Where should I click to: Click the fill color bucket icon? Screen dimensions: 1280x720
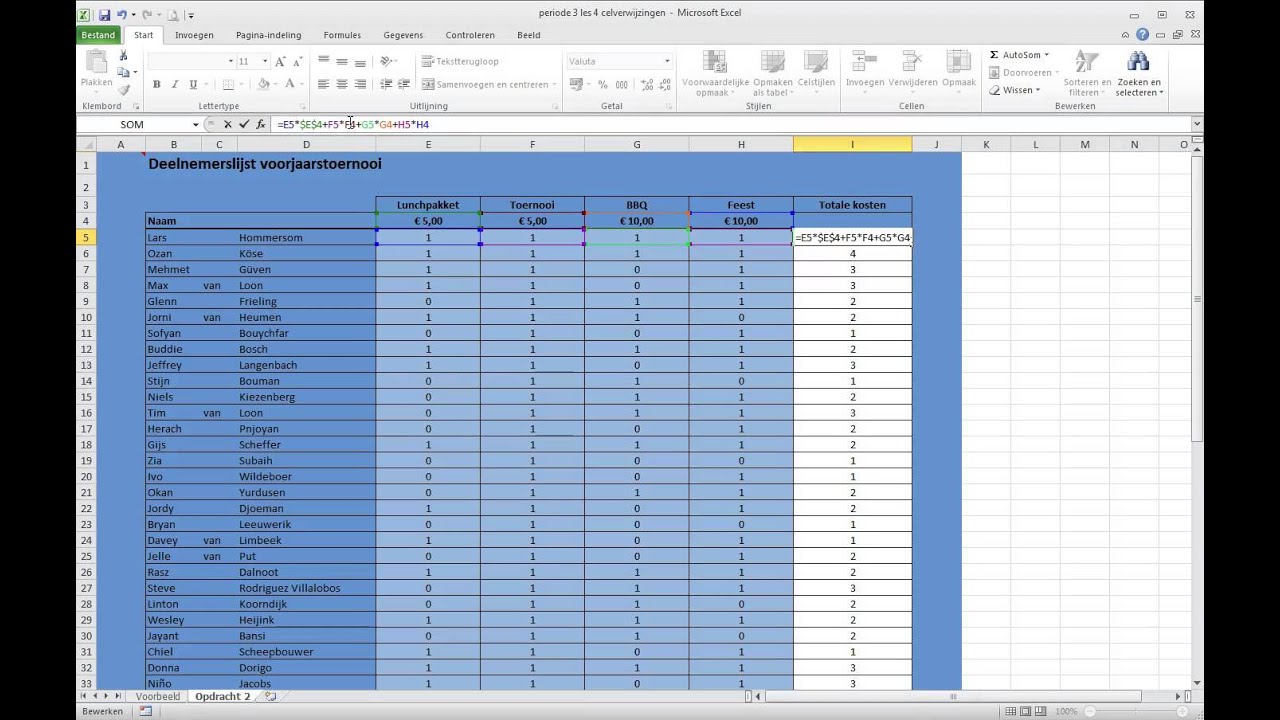264,85
